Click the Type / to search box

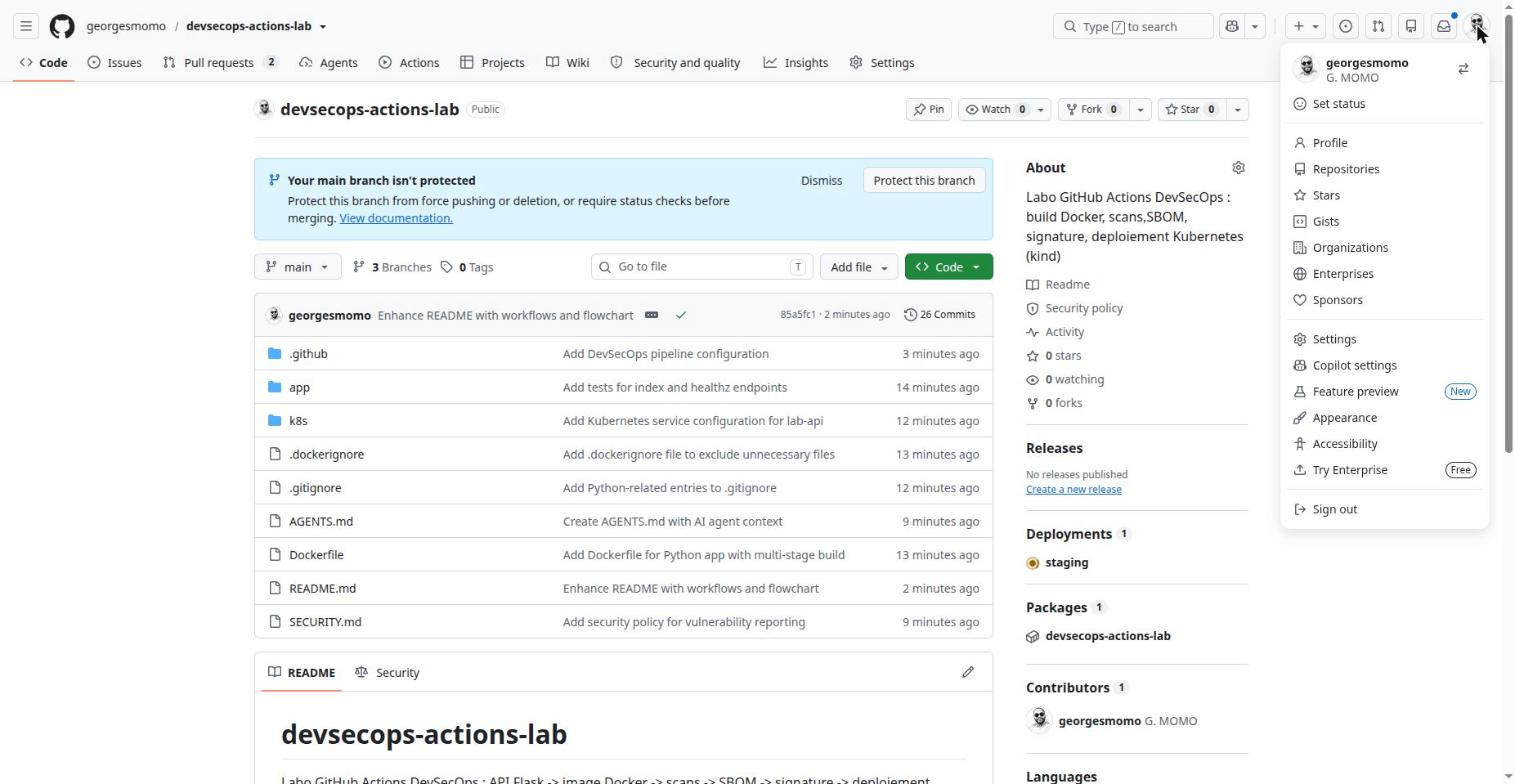pyautogui.click(x=1133, y=26)
